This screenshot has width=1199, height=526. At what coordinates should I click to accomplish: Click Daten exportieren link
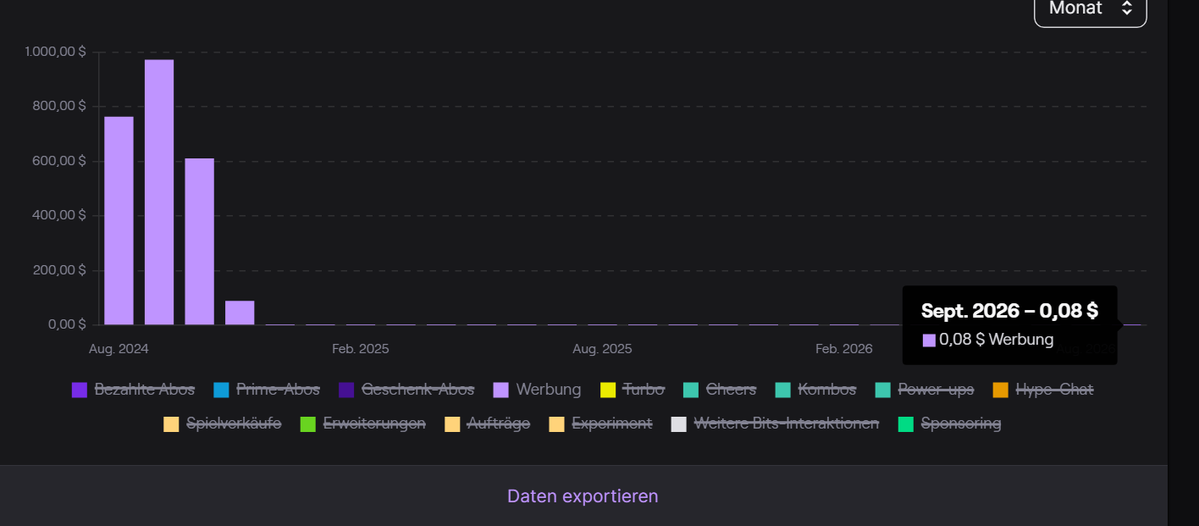click(x=583, y=496)
